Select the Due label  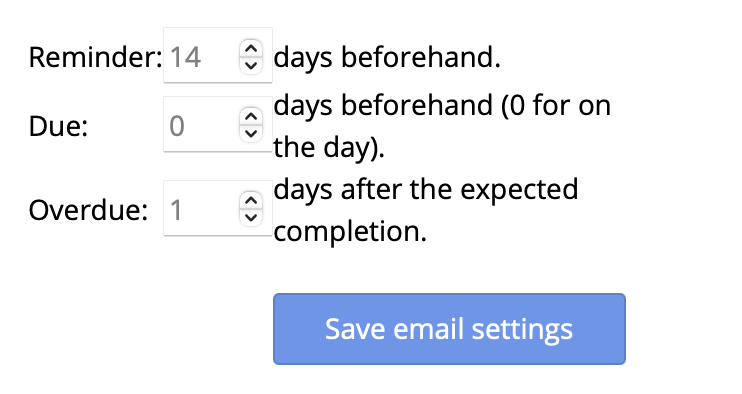coord(59,126)
